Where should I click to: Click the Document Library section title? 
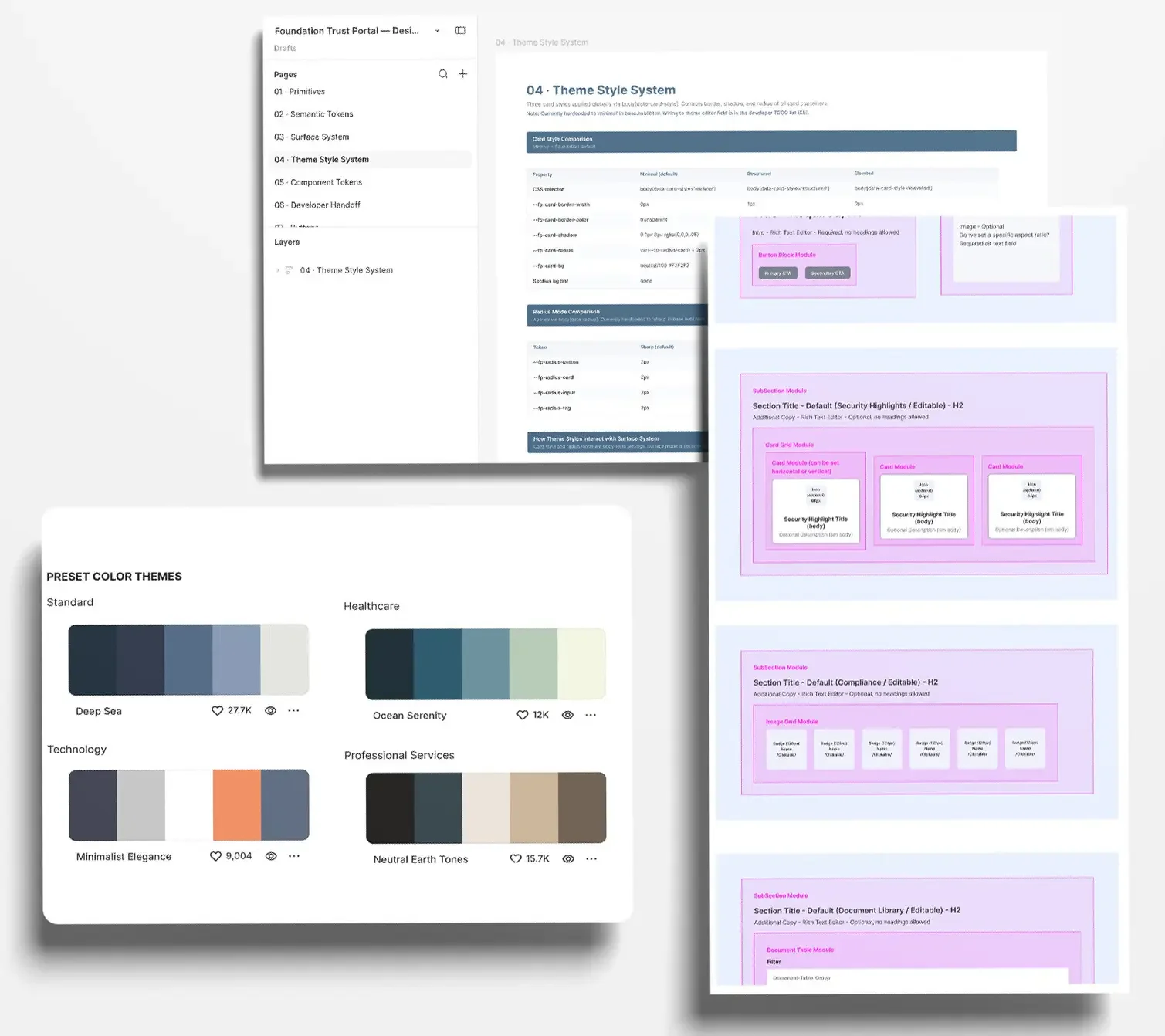pyautogui.click(x=857, y=911)
